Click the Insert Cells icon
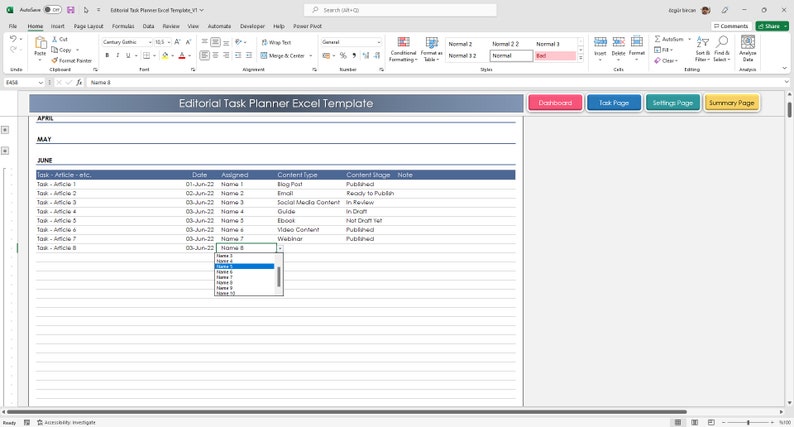The image size is (794, 427). [x=600, y=42]
